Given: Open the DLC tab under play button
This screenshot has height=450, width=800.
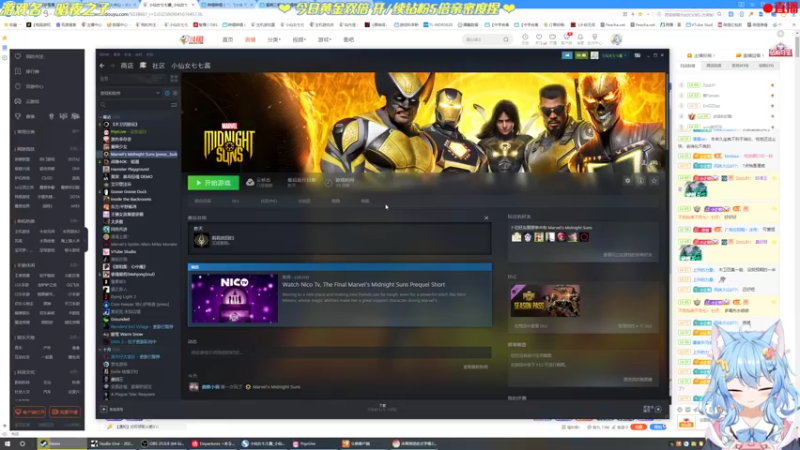Looking at the screenshot, I should click(x=236, y=202).
